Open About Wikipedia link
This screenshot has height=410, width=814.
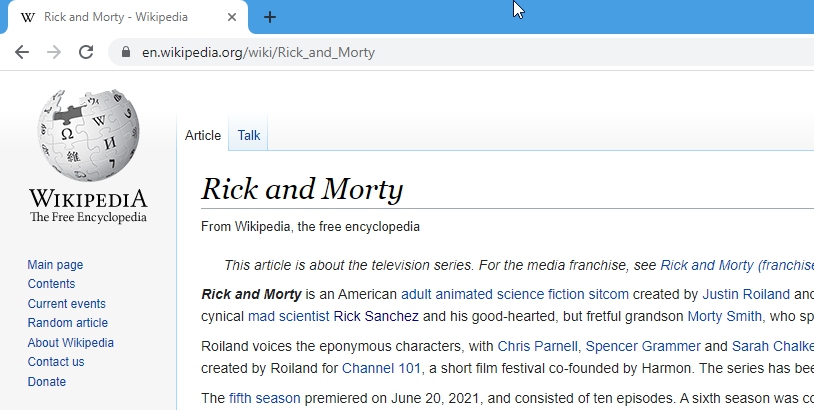point(71,343)
